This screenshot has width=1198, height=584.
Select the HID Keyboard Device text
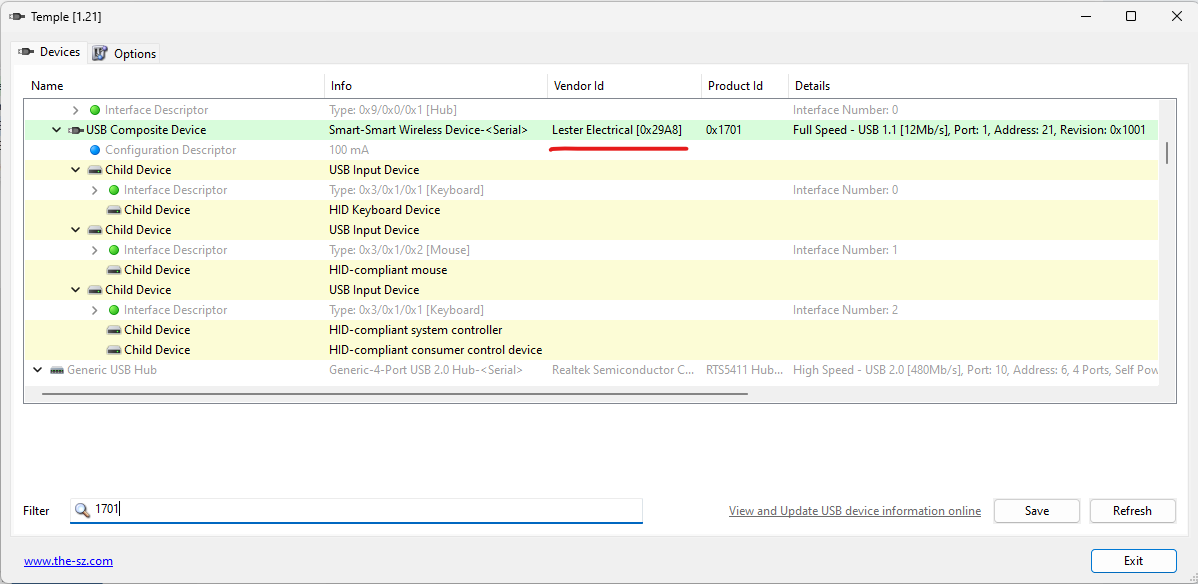pyautogui.click(x=384, y=210)
